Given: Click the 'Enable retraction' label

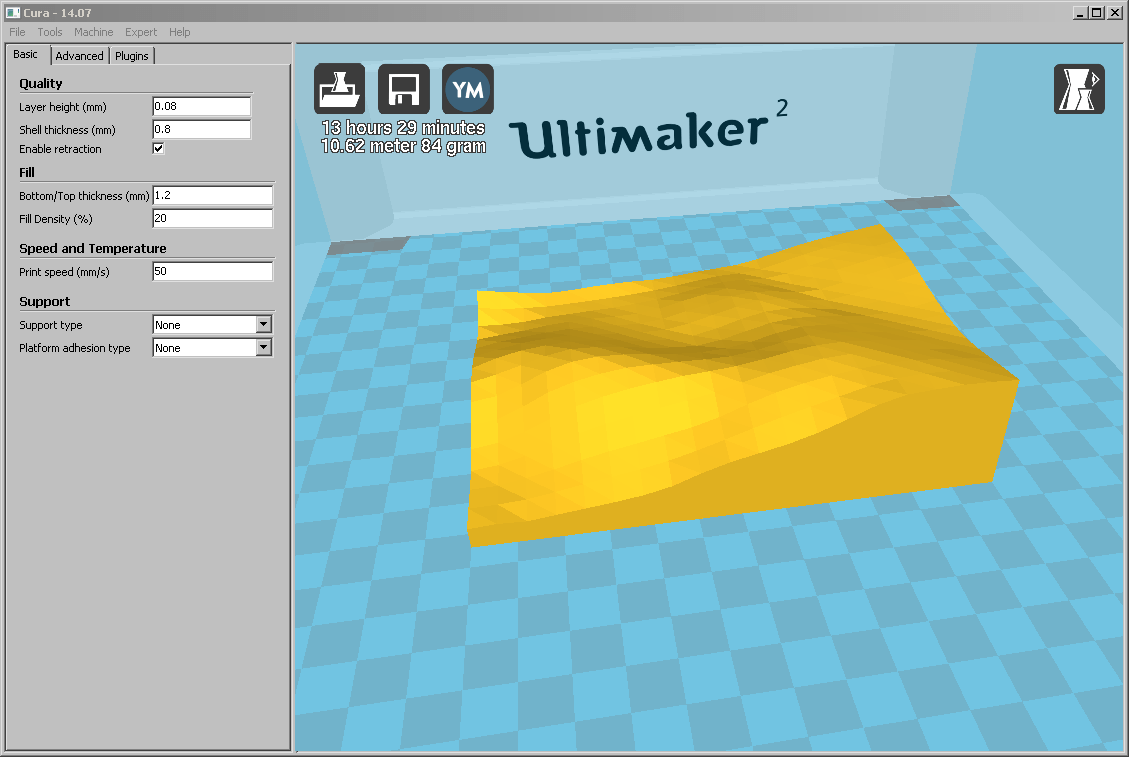Looking at the screenshot, I should pyautogui.click(x=60, y=149).
